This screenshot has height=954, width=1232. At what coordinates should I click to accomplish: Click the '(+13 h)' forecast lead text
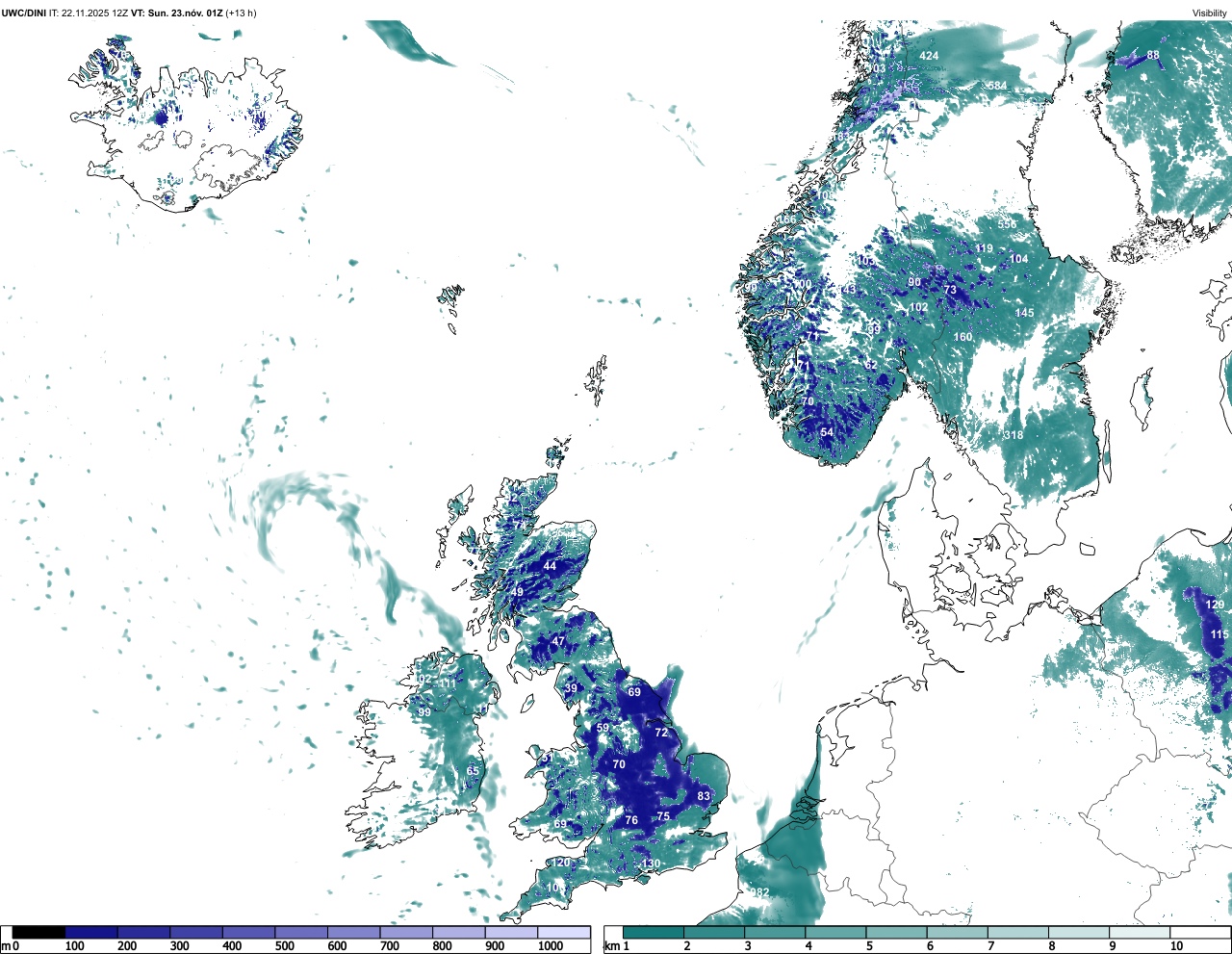click(241, 13)
